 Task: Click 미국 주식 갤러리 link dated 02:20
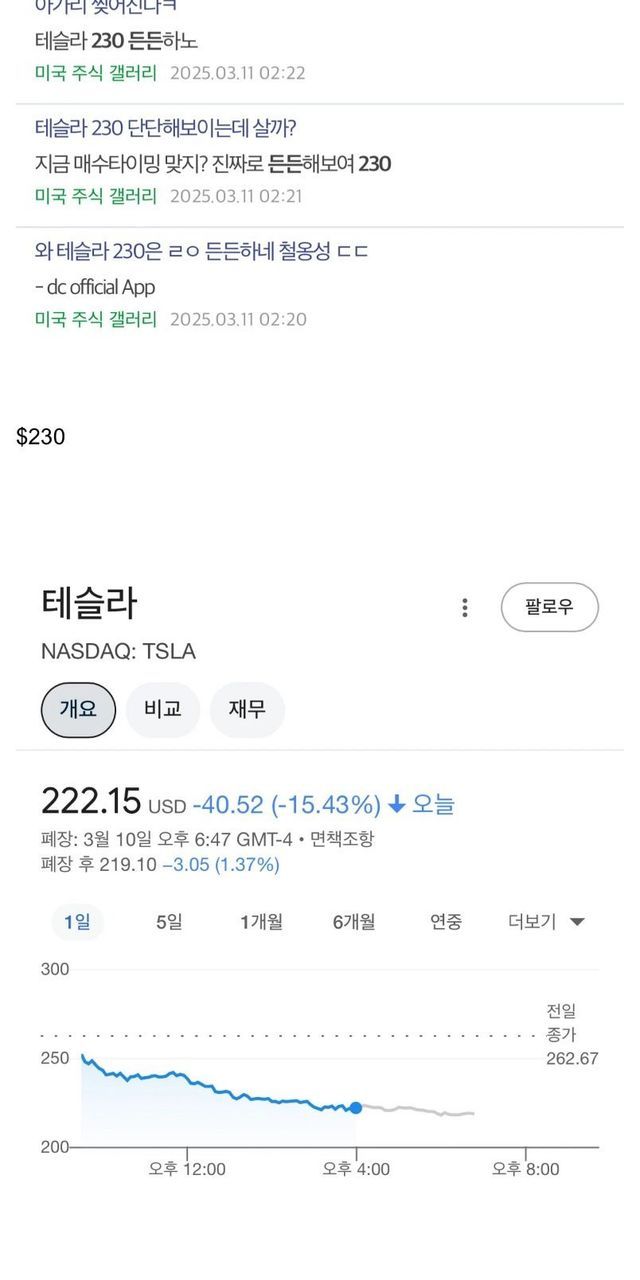click(96, 319)
